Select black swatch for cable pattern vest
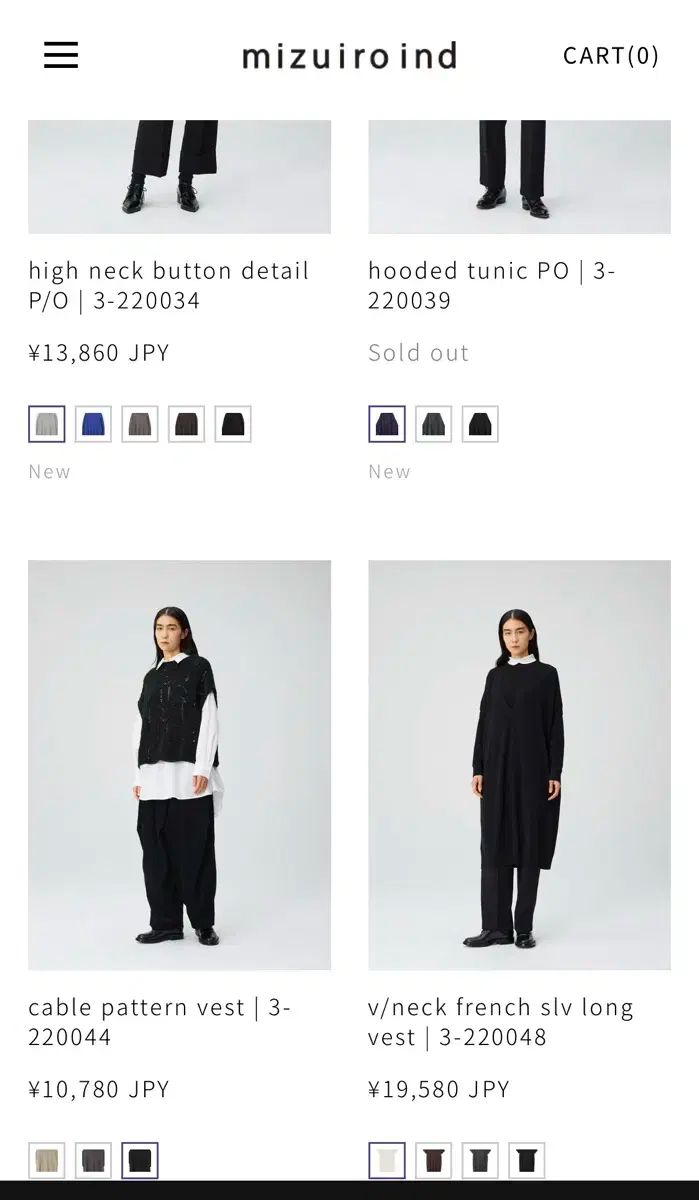Image resolution: width=699 pixels, height=1200 pixels. (x=140, y=1161)
